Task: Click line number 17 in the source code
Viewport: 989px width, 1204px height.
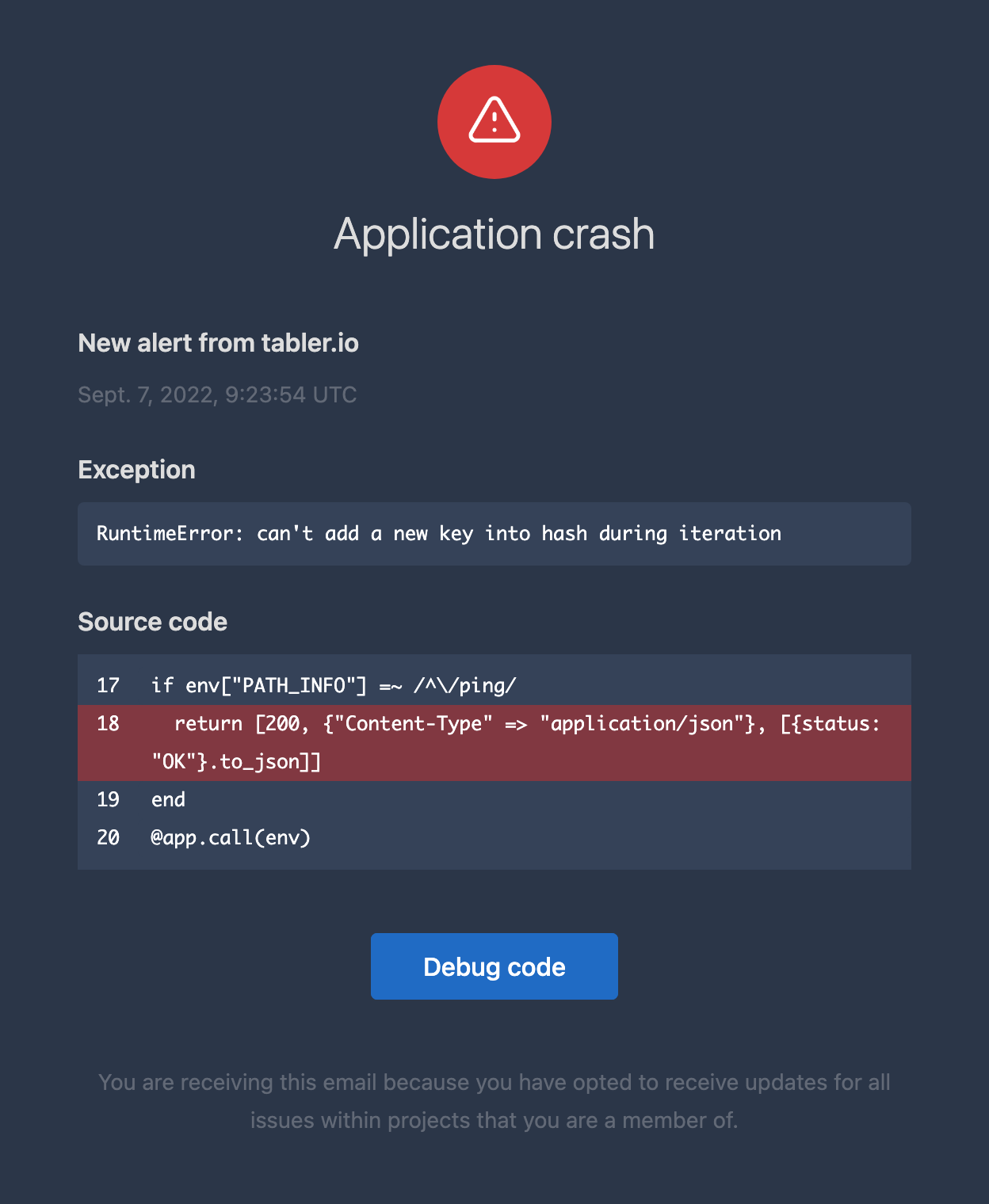Action: (x=108, y=685)
